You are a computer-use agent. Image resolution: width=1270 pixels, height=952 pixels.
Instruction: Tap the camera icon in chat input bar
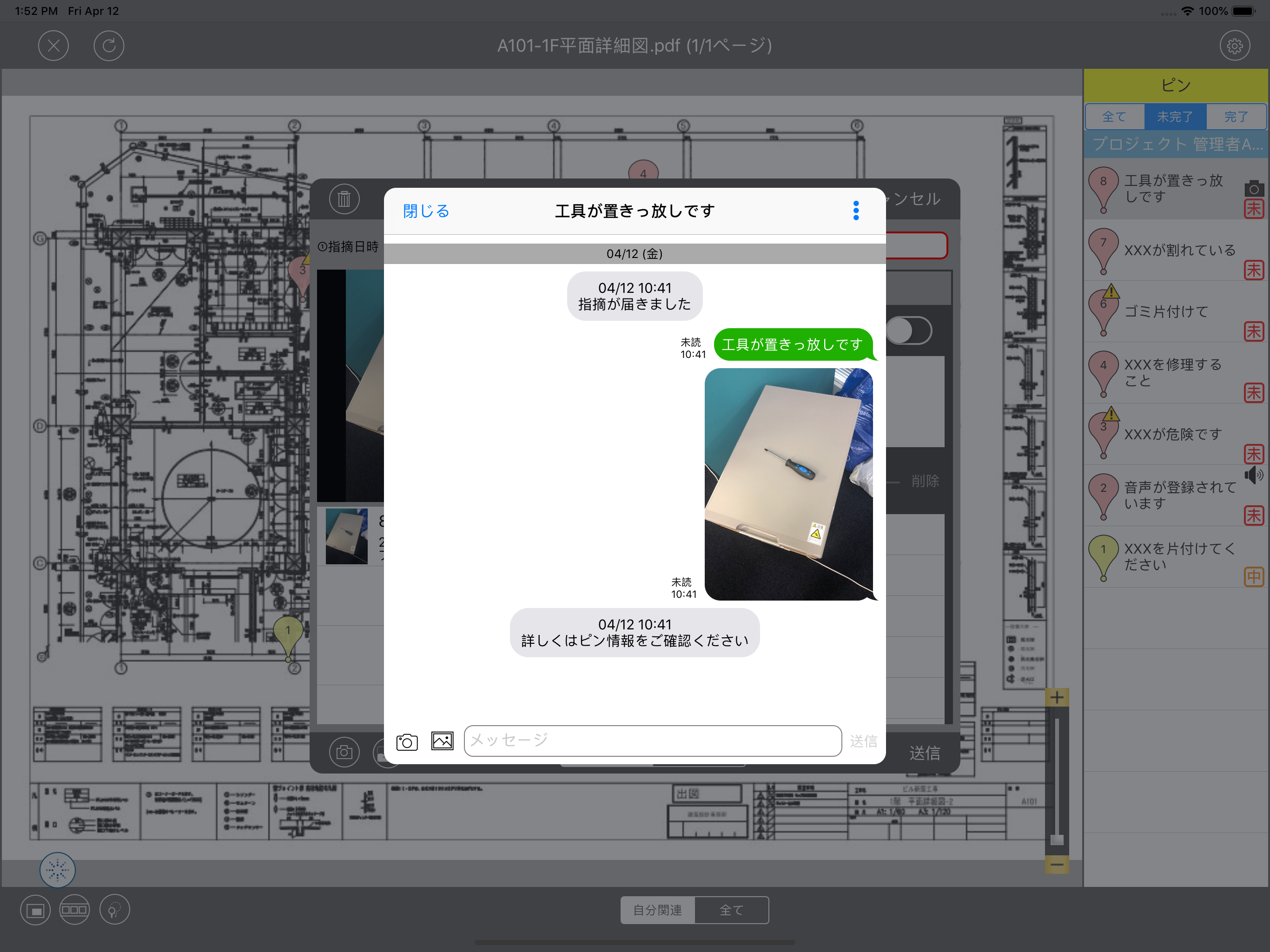(x=406, y=741)
